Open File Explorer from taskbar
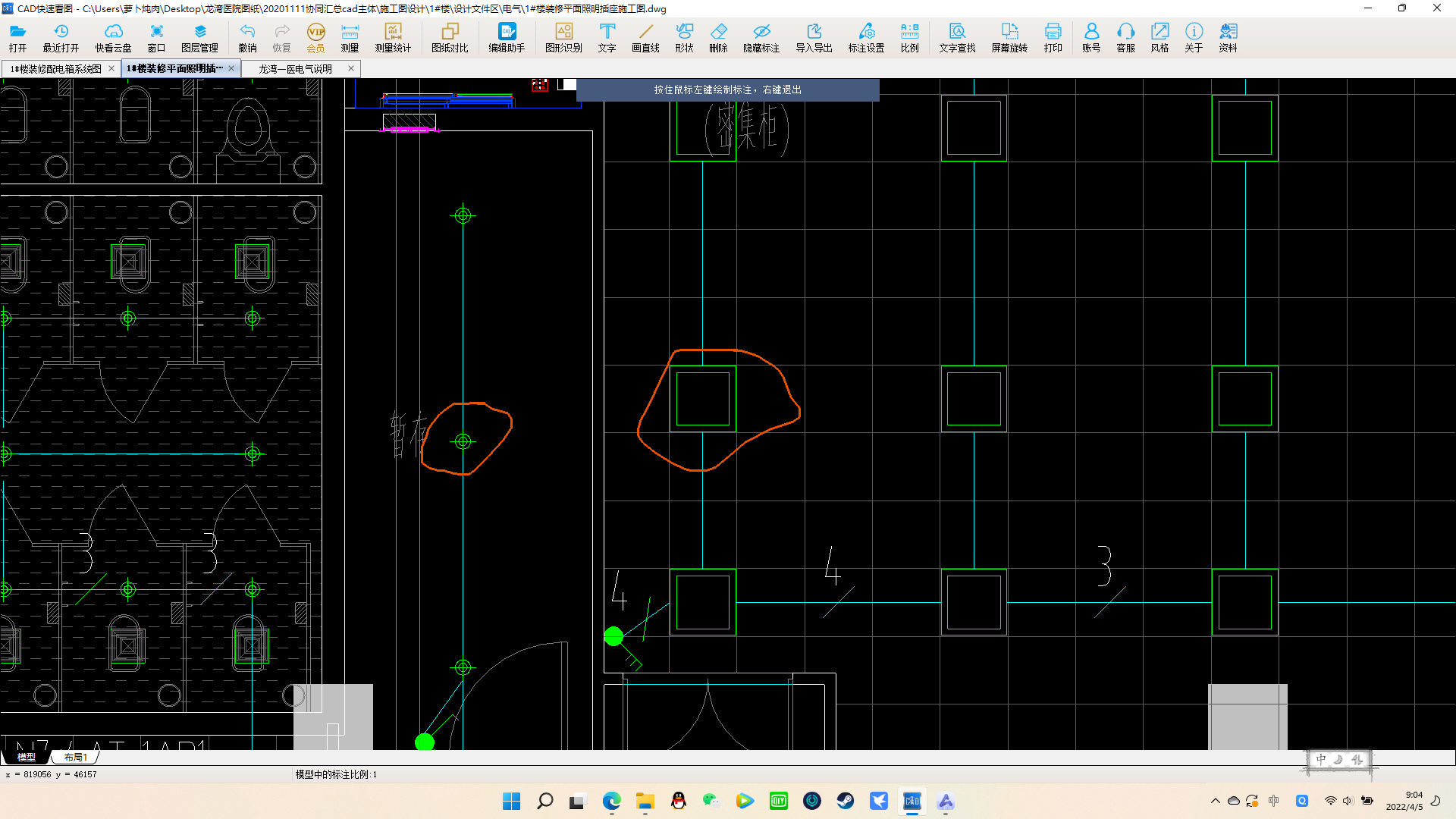 (x=645, y=801)
